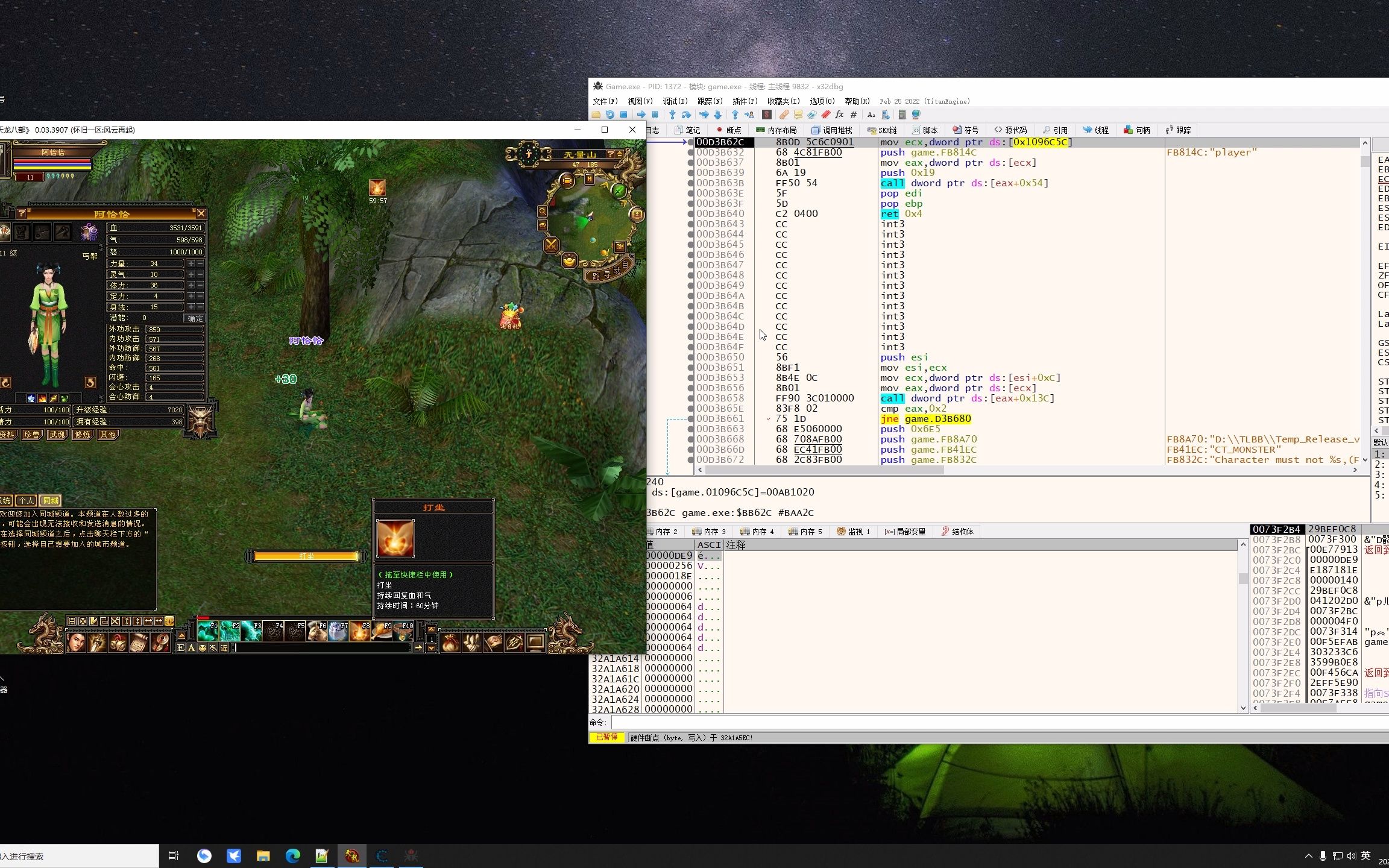Click the step over toolbar icon
The width and height of the screenshot is (1389, 868).
[687, 115]
